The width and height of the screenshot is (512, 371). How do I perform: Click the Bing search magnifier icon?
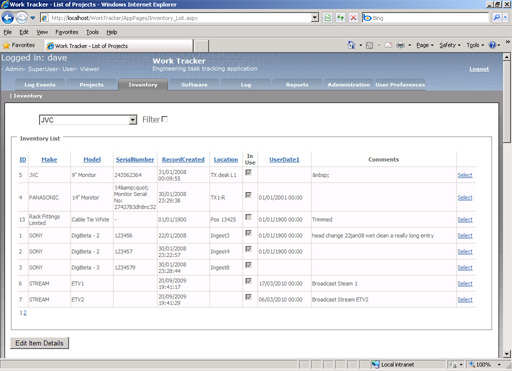pos(496,18)
